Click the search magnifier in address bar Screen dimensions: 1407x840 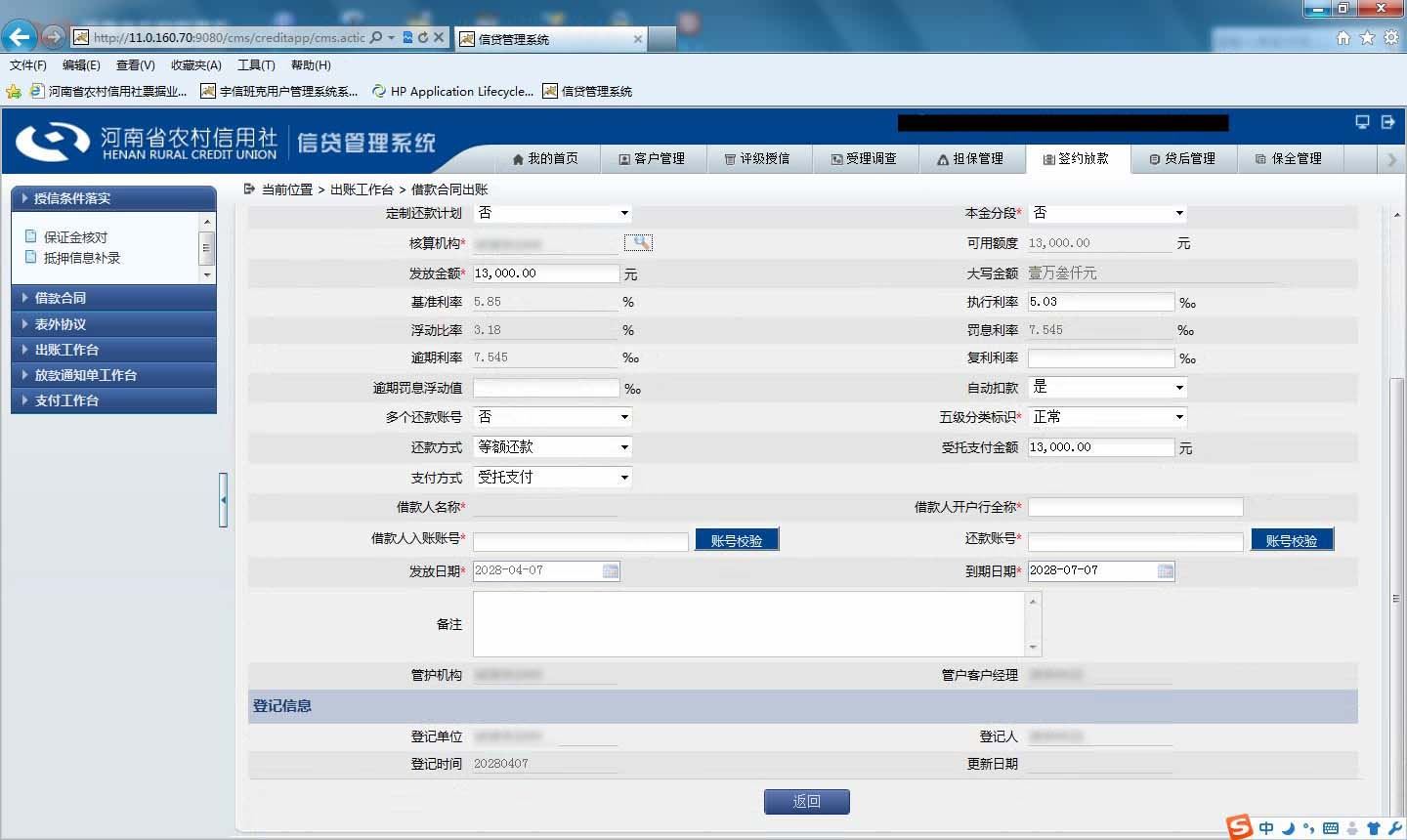[376, 37]
